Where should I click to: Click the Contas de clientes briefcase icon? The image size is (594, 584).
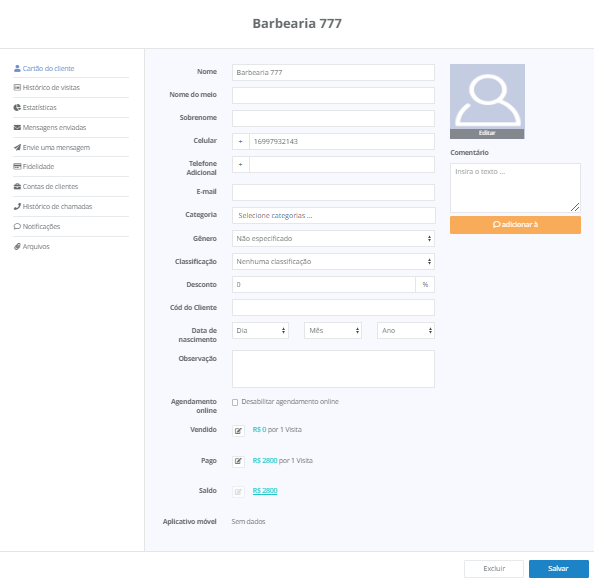pyautogui.click(x=17, y=186)
